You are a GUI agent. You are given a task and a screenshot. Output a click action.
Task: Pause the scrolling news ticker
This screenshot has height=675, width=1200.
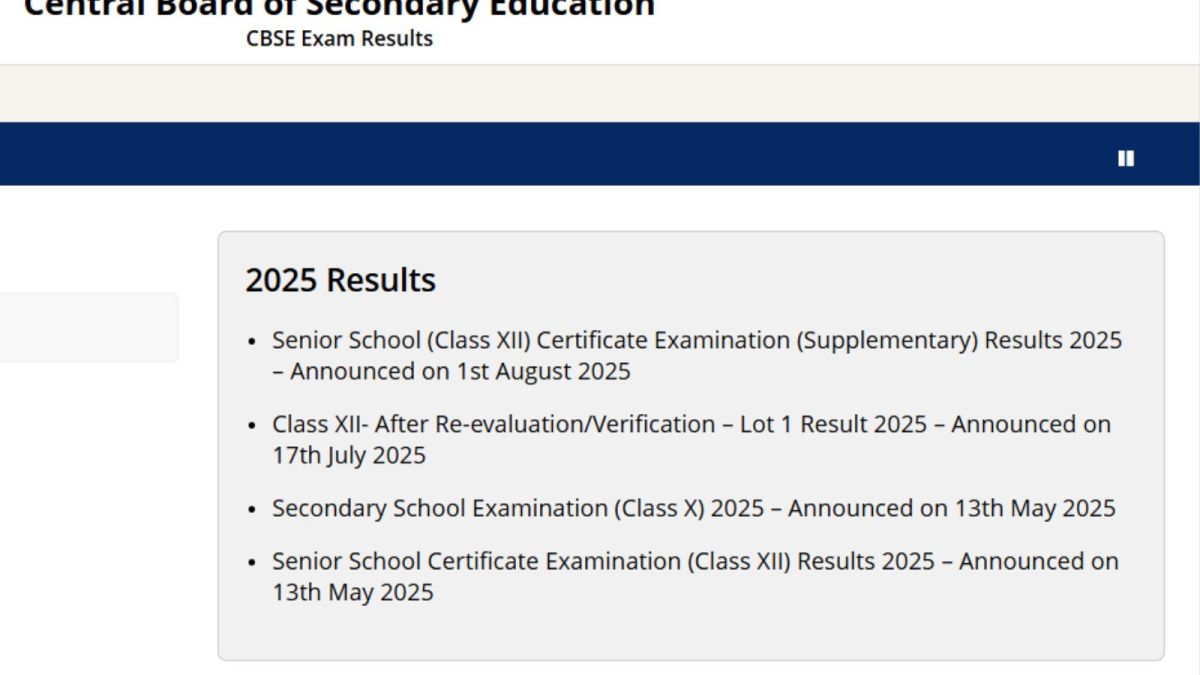pyautogui.click(x=1126, y=158)
